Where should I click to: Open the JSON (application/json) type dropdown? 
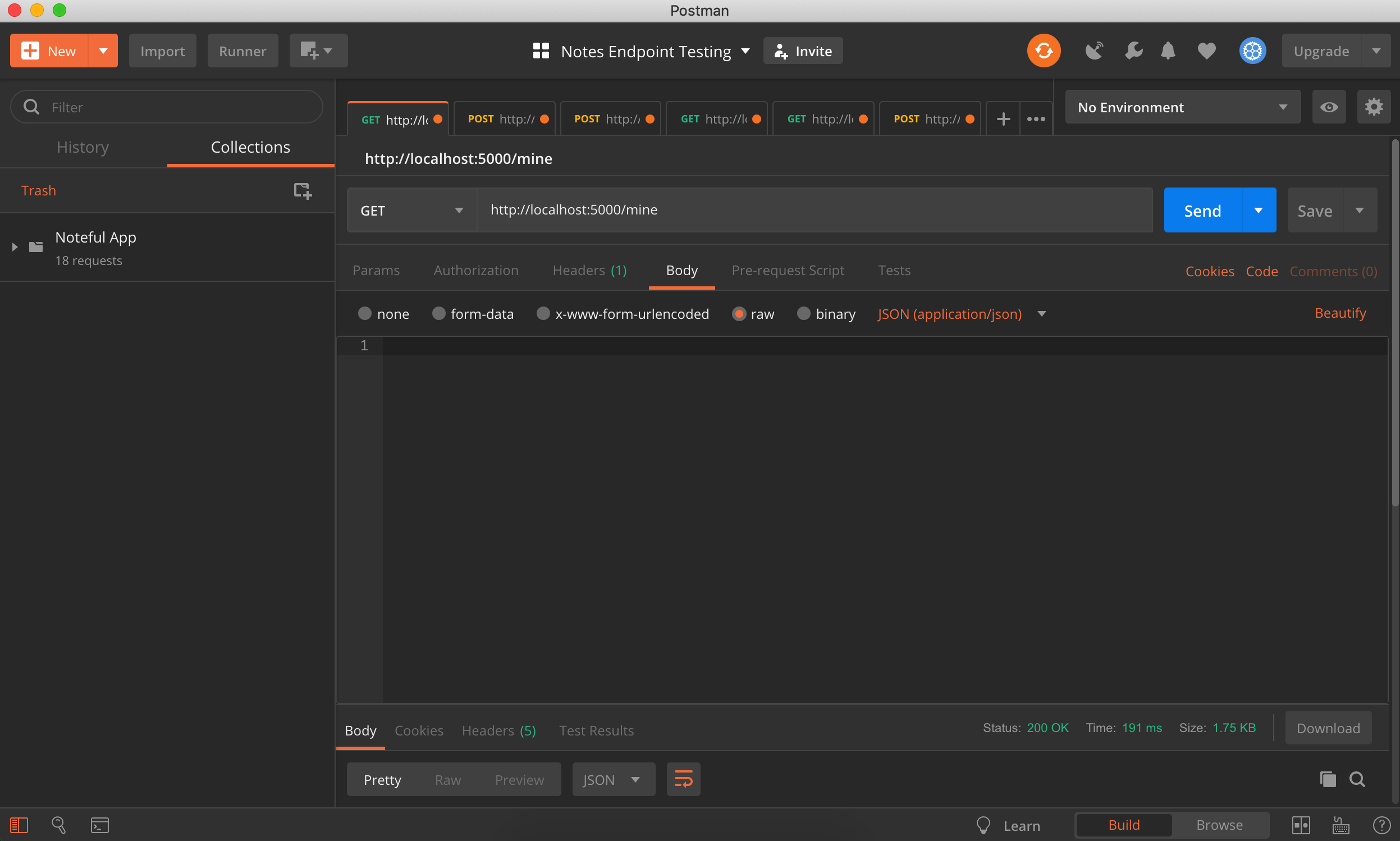point(962,313)
